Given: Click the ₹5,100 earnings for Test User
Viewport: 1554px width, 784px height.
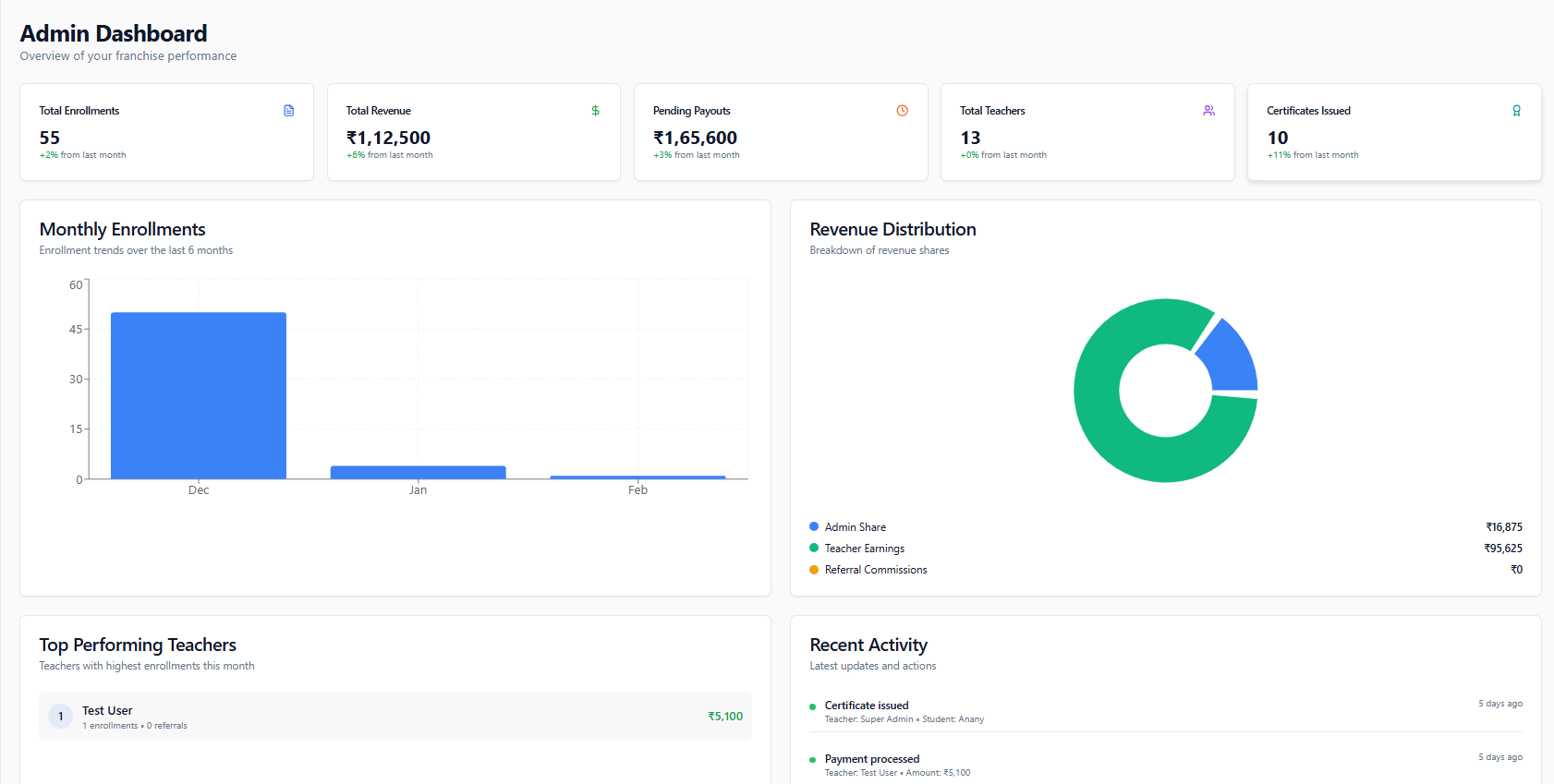Looking at the screenshot, I should [x=724, y=717].
